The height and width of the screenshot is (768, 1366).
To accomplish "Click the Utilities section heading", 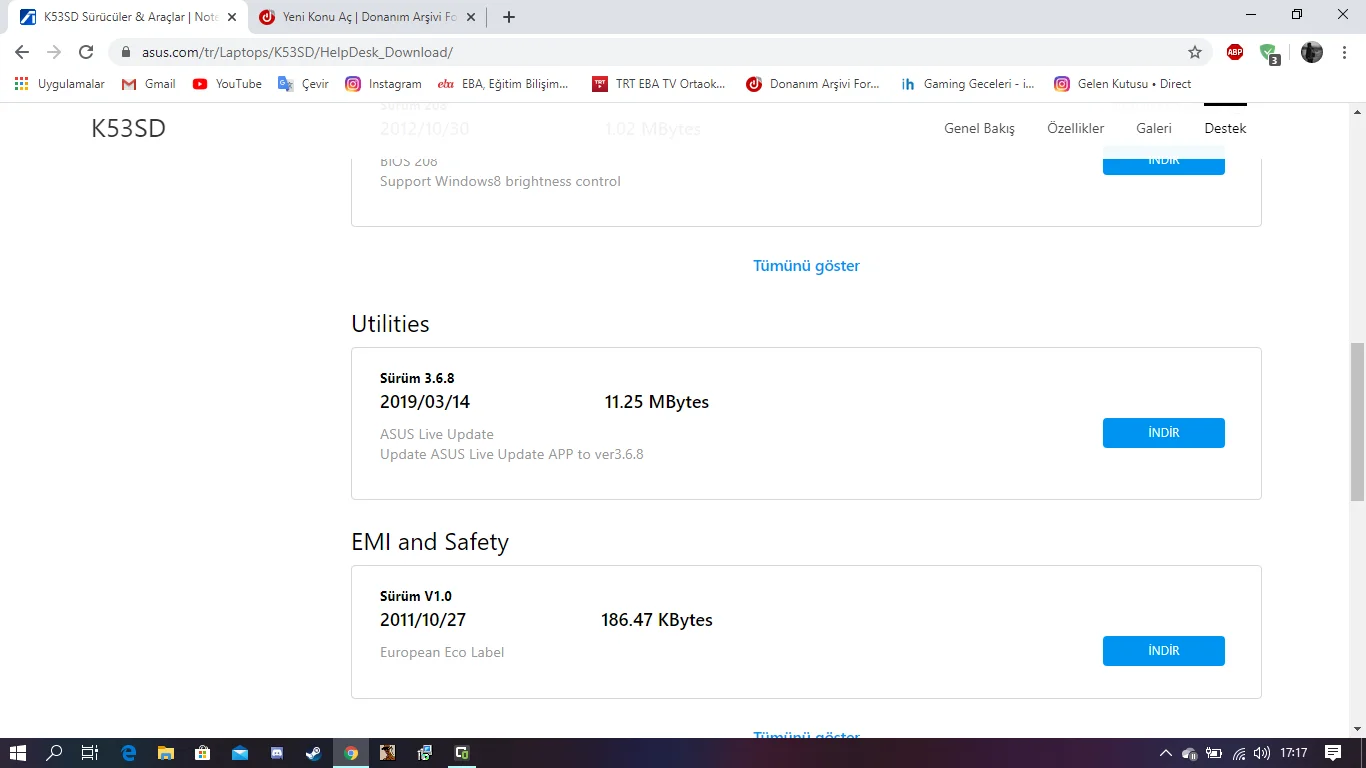I will (x=390, y=324).
